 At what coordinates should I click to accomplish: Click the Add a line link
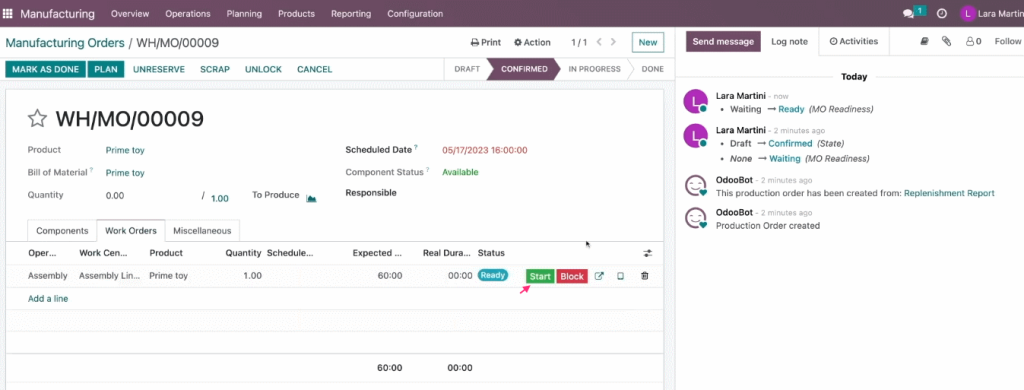(48, 299)
